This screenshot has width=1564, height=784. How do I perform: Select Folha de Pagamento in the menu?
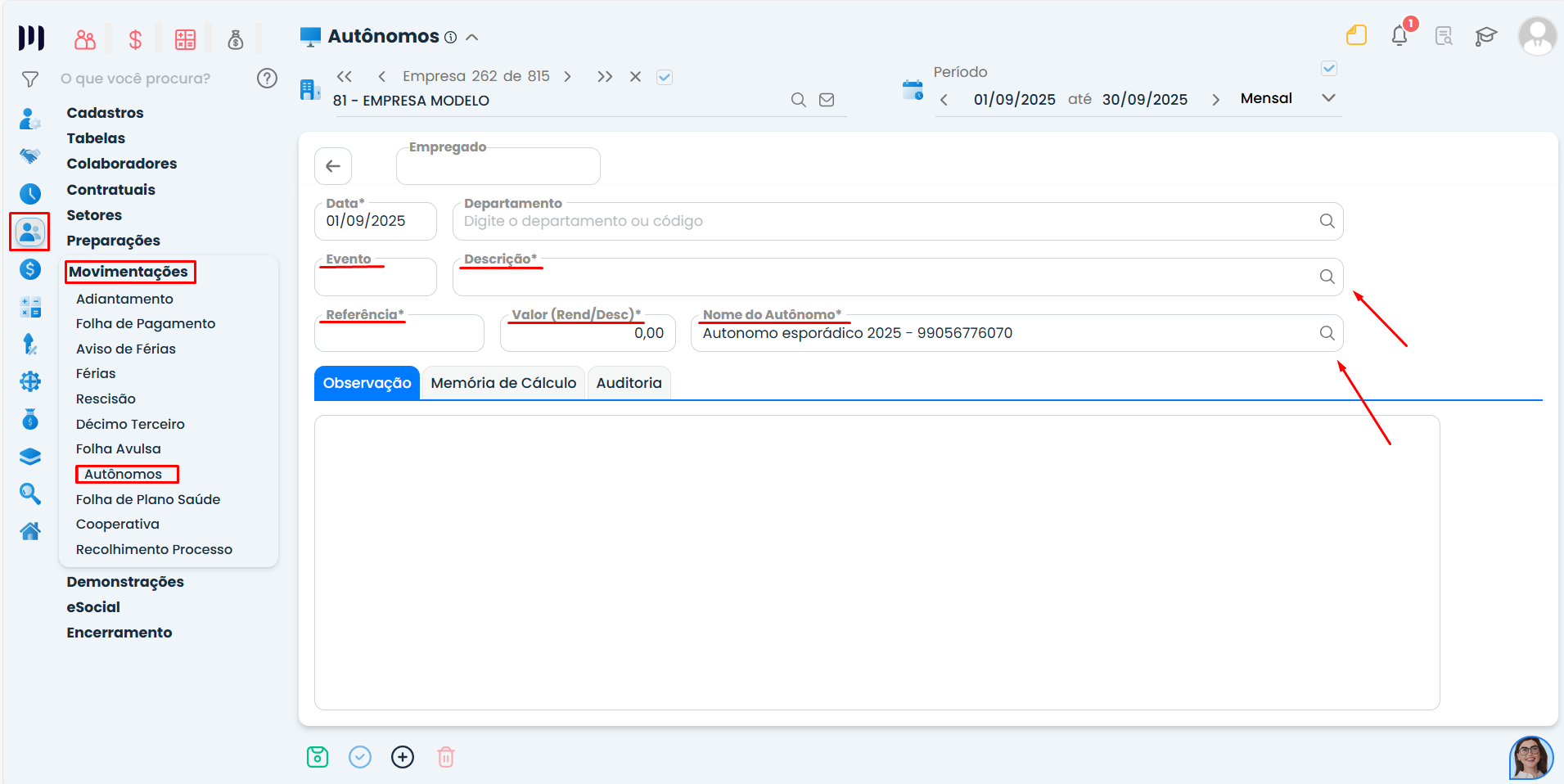pos(146,324)
